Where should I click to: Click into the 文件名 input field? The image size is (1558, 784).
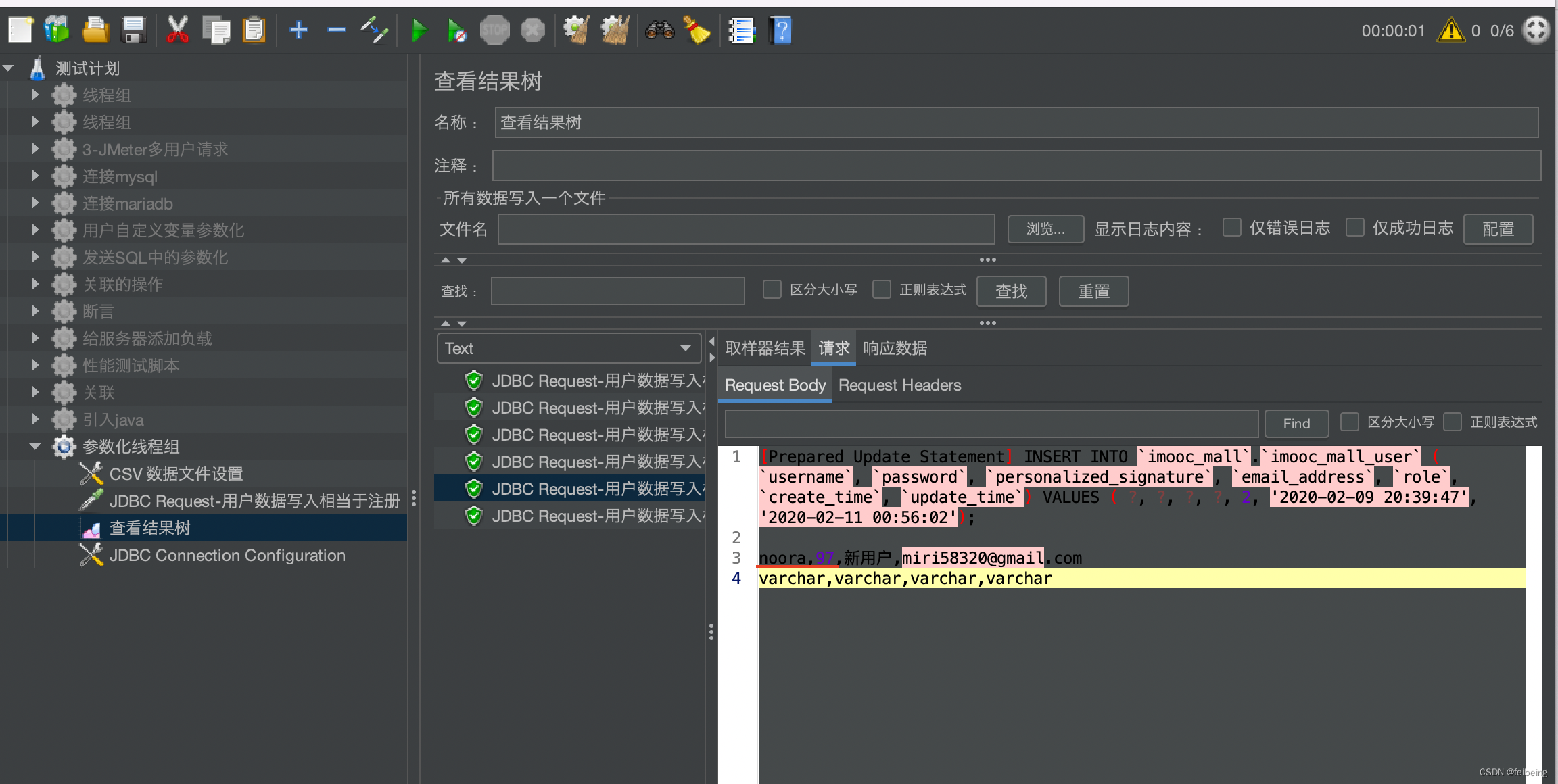click(x=747, y=229)
